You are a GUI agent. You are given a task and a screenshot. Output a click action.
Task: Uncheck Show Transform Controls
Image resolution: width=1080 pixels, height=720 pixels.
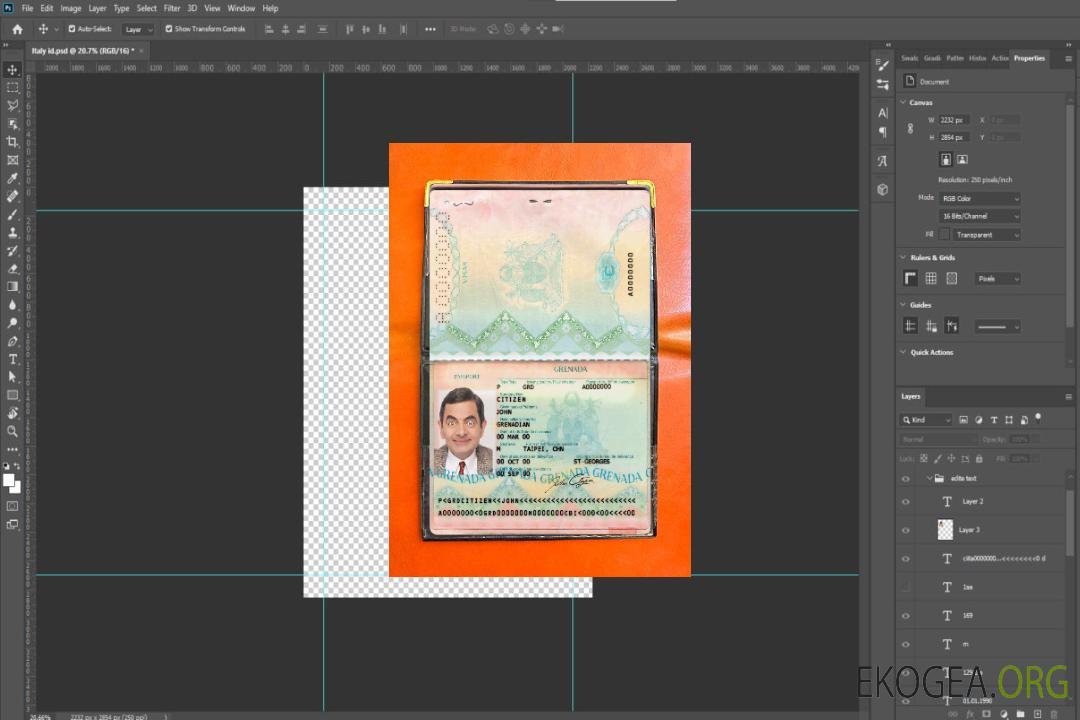169,29
